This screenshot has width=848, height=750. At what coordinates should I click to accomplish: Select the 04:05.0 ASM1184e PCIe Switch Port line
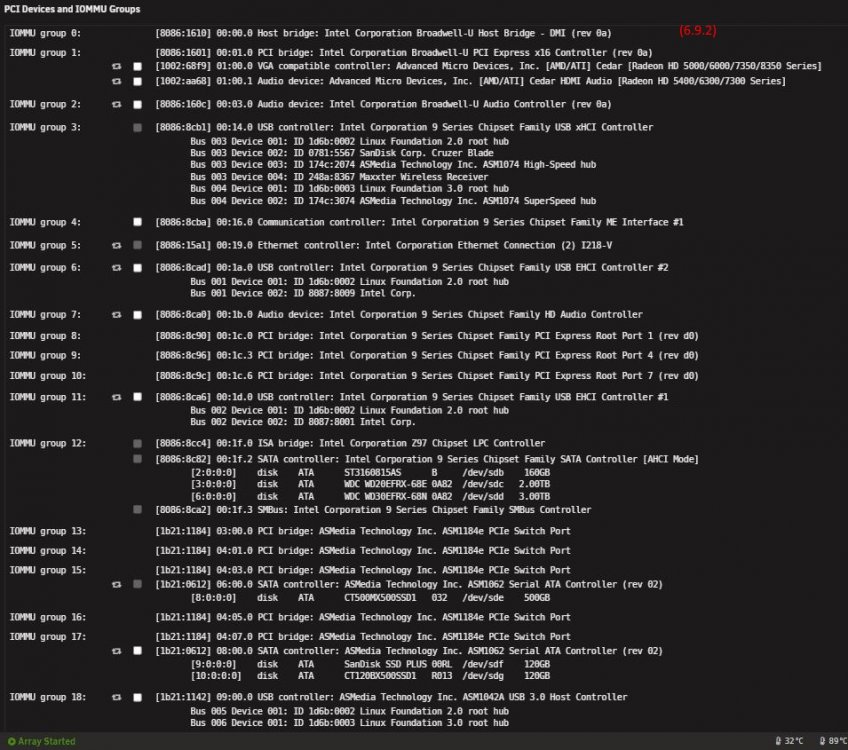[363, 618]
